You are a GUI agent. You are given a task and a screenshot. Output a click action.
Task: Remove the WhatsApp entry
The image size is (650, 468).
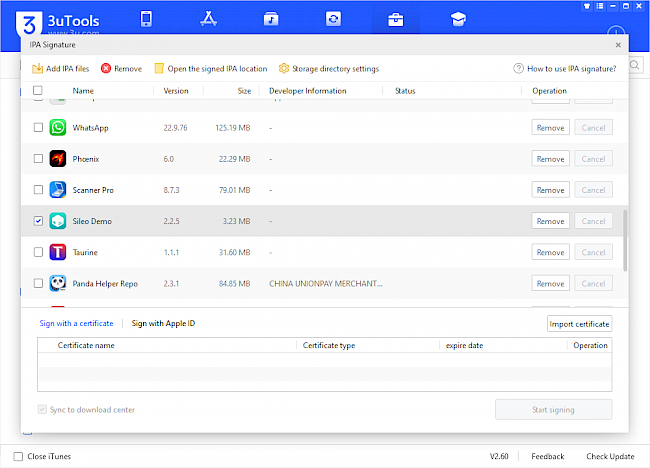(x=551, y=128)
